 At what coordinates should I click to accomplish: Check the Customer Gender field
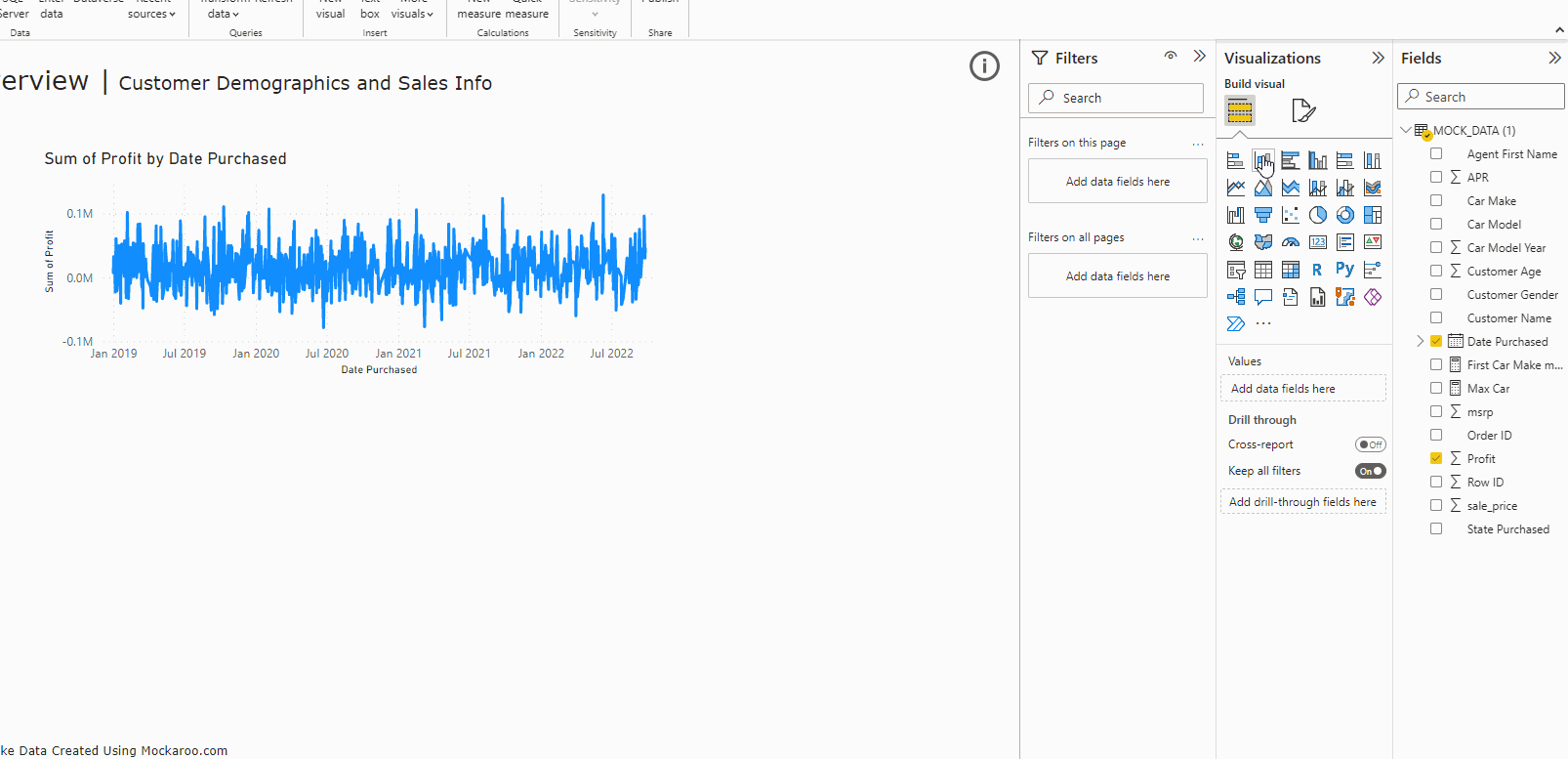pos(1436,294)
